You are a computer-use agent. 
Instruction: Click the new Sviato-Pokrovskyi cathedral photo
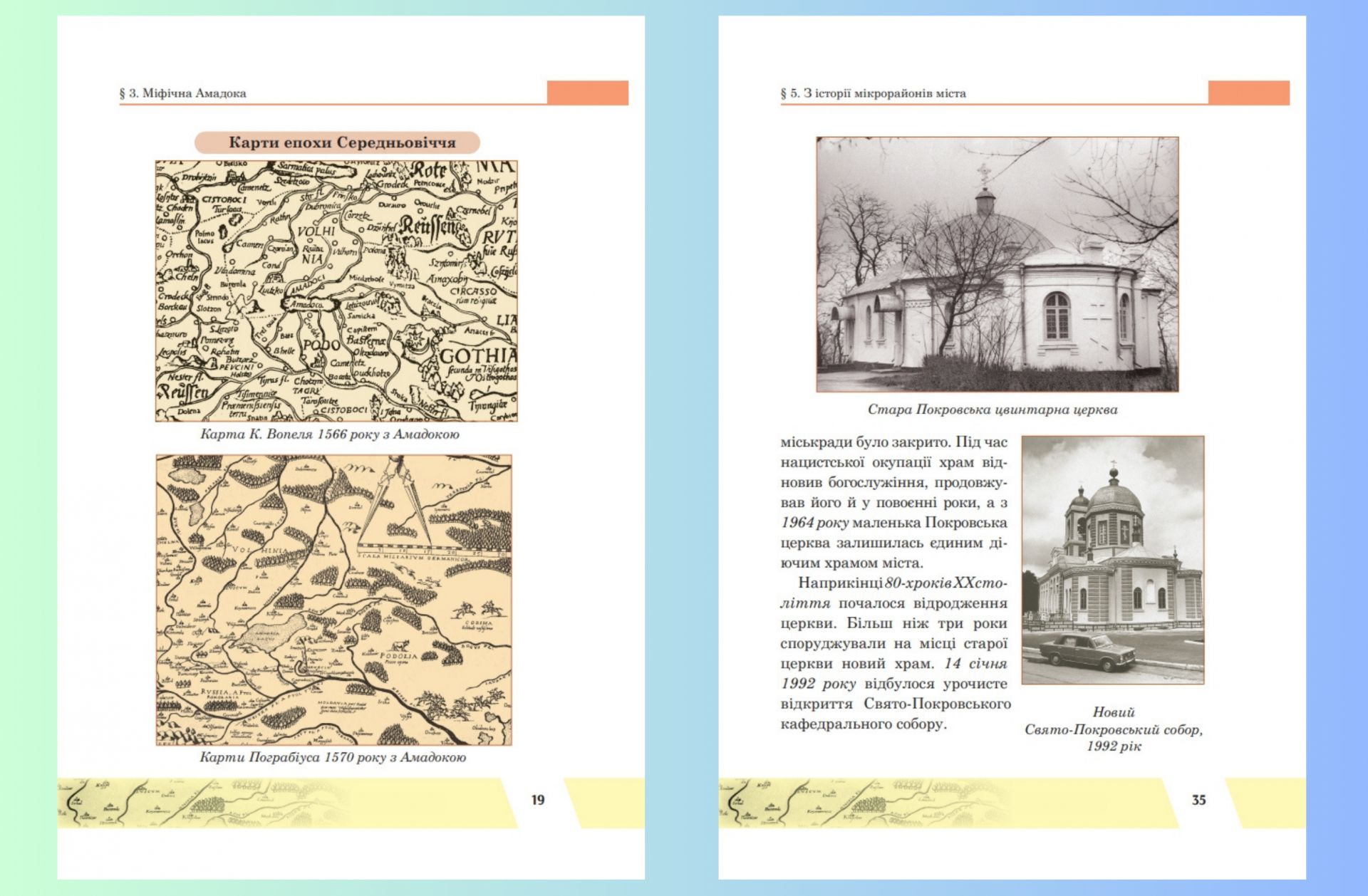point(1113,560)
